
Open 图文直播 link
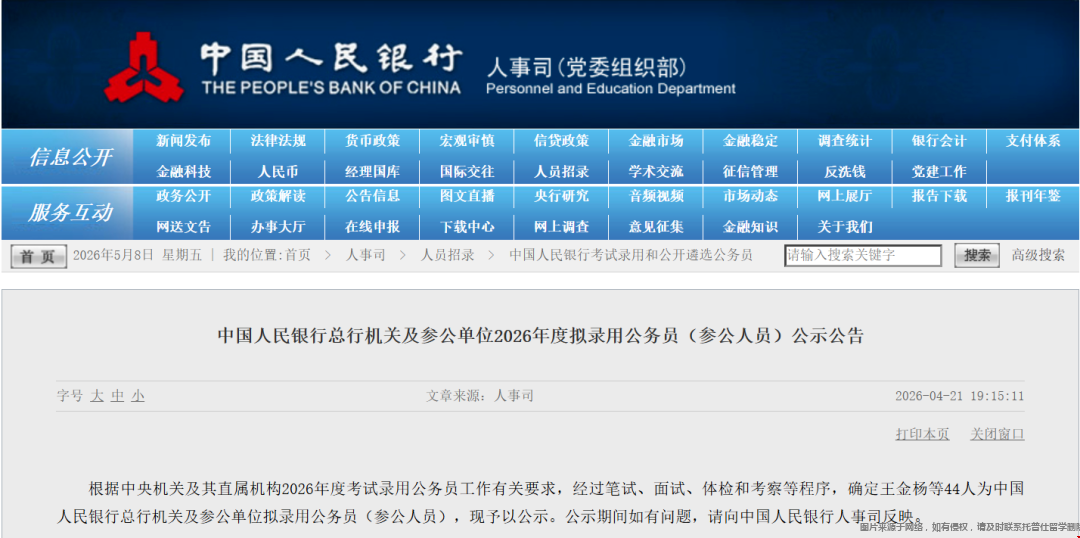(x=467, y=196)
